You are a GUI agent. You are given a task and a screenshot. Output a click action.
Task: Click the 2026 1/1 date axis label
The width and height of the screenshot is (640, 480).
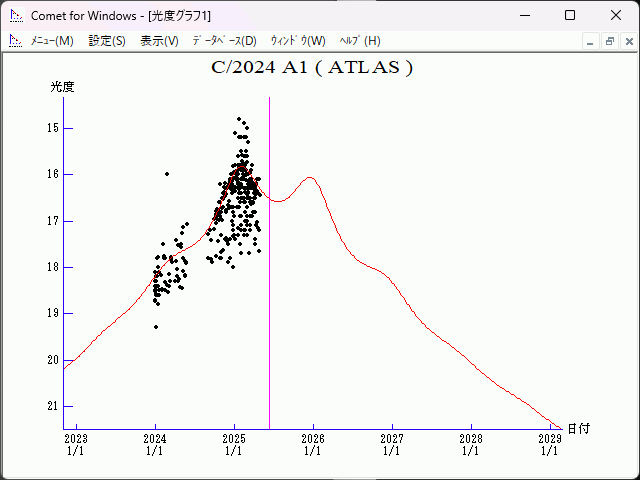313,445
